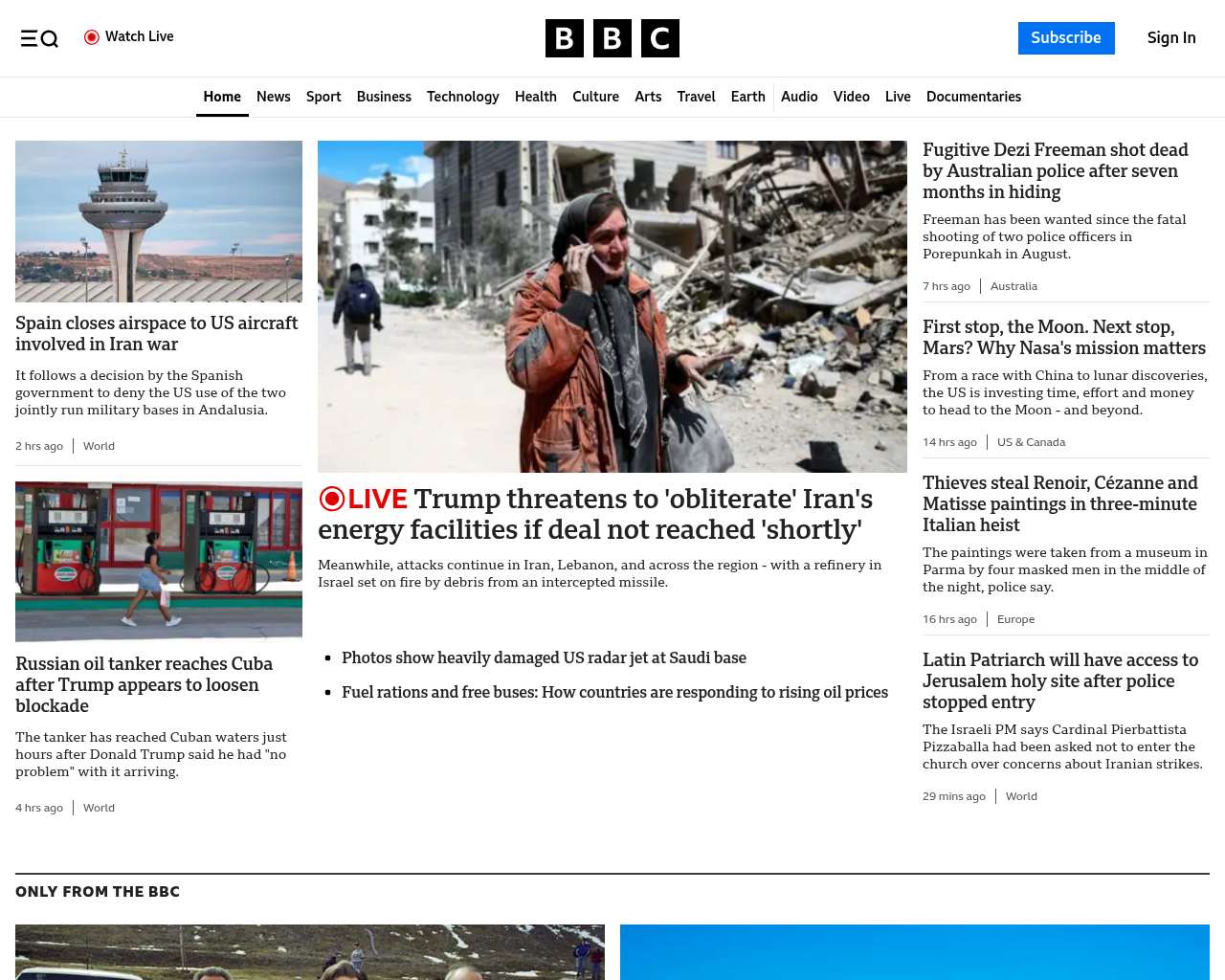
Task: Open the Live section in navigation
Action: point(898,97)
